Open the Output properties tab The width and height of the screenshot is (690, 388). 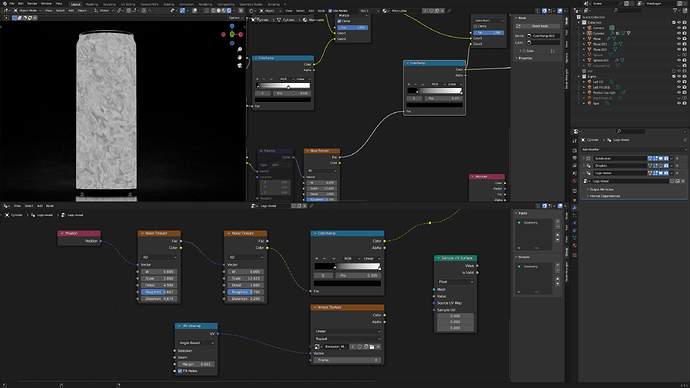tap(575, 158)
